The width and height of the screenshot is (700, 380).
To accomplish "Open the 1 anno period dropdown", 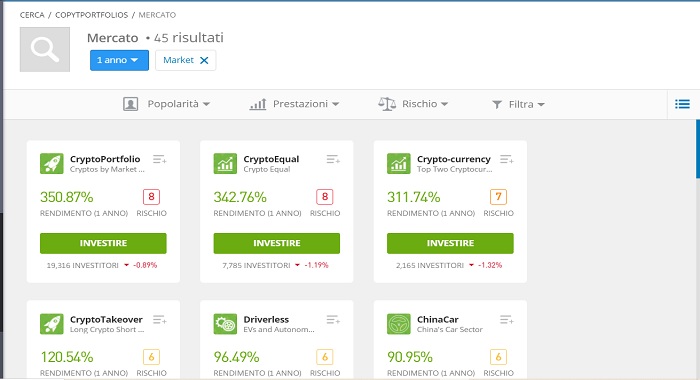I will tap(119, 60).
